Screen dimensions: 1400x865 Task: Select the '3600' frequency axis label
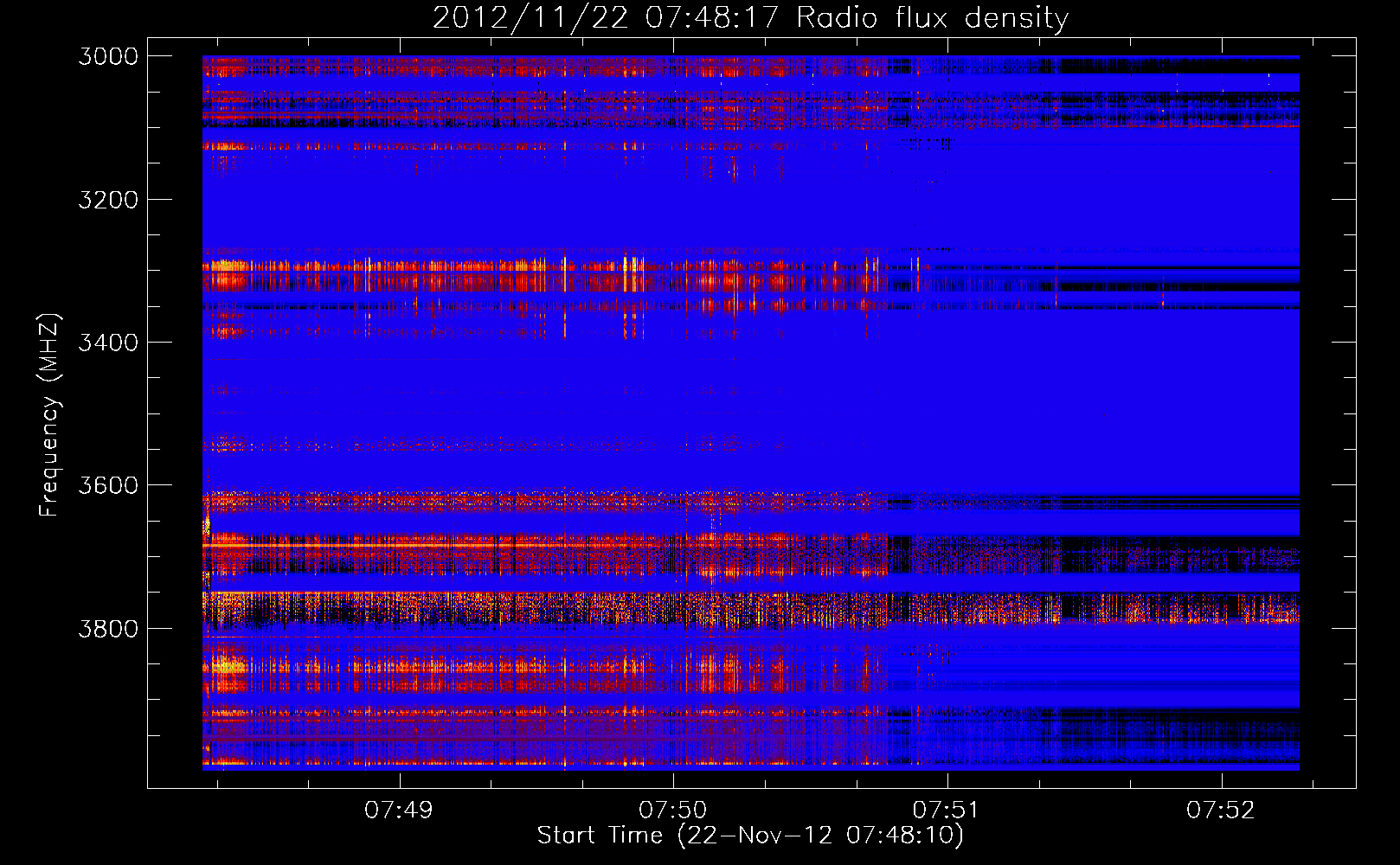(x=108, y=485)
